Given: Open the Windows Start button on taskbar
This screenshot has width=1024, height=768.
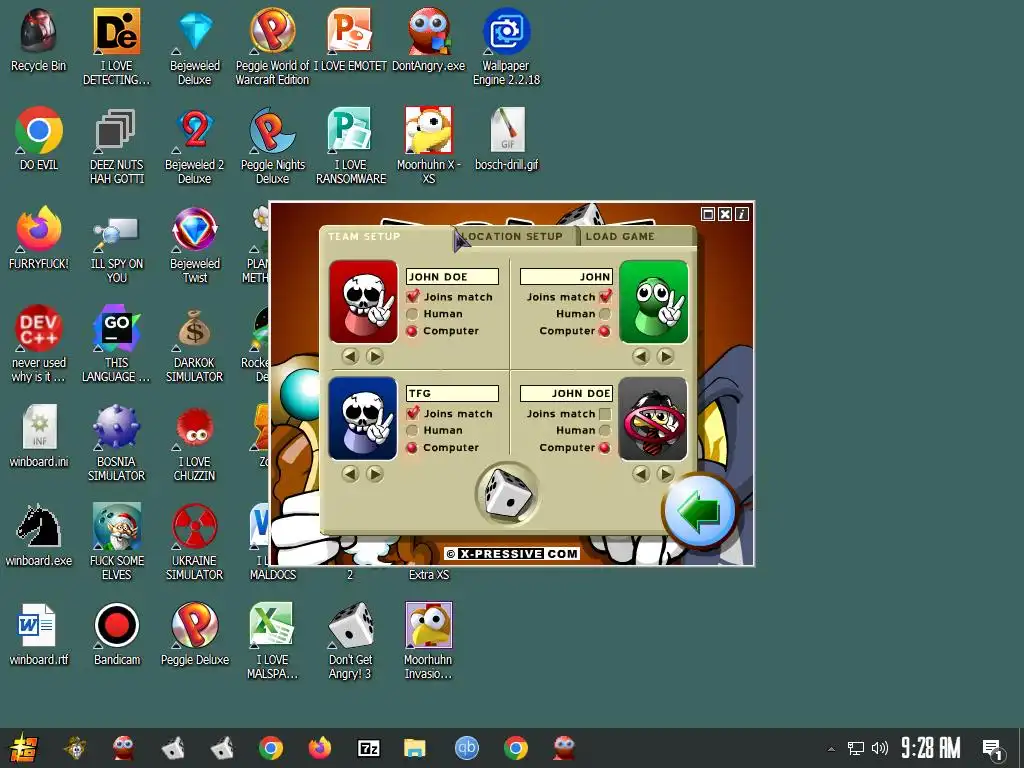Looking at the screenshot, I should (x=24, y=748).
